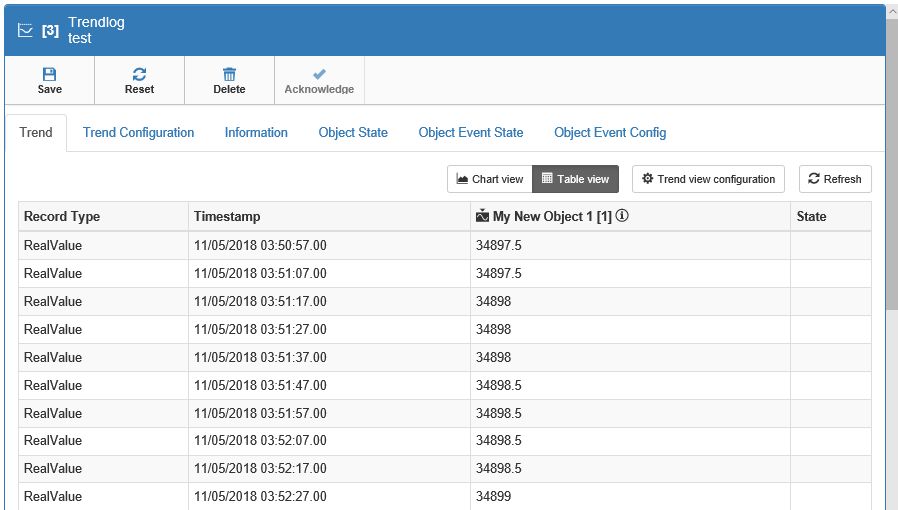Click info icon next to My New Object 1

click(622, 216)
